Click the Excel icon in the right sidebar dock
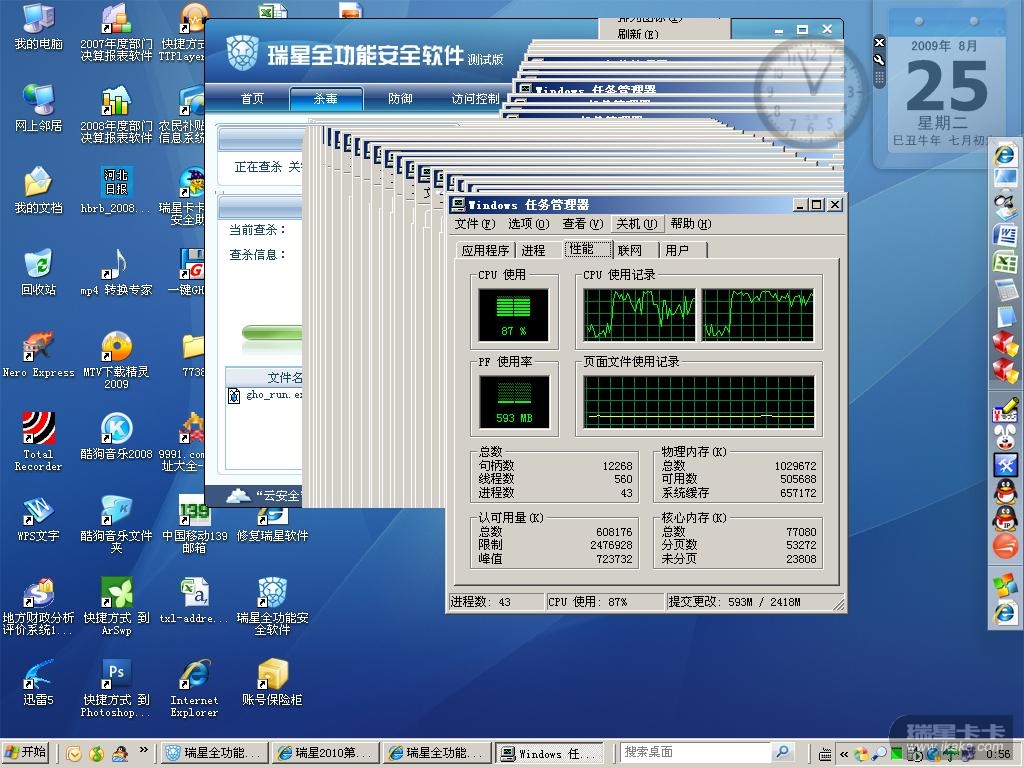 pos(1004,262)
